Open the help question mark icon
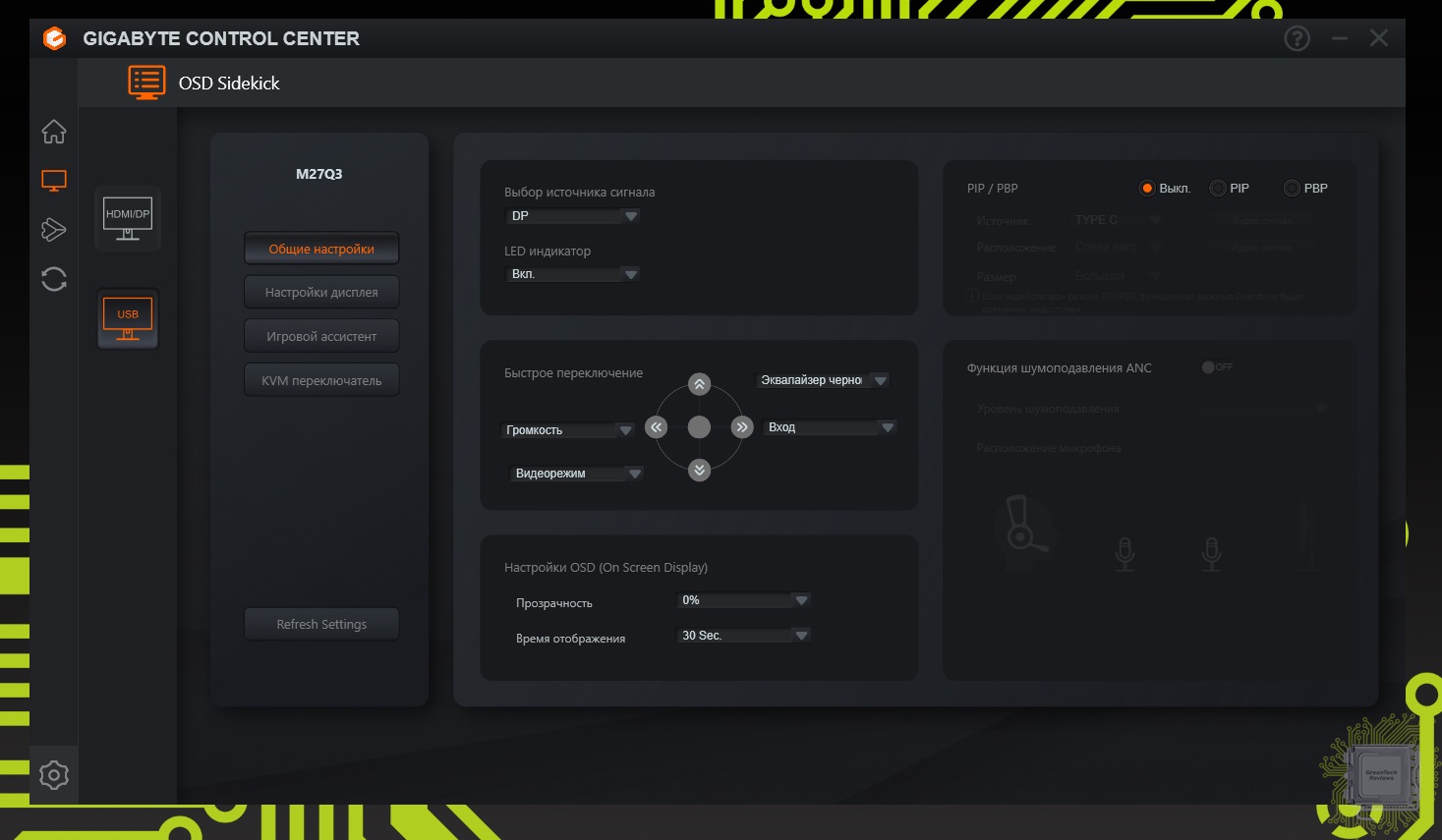 [x=1298, y=38]
